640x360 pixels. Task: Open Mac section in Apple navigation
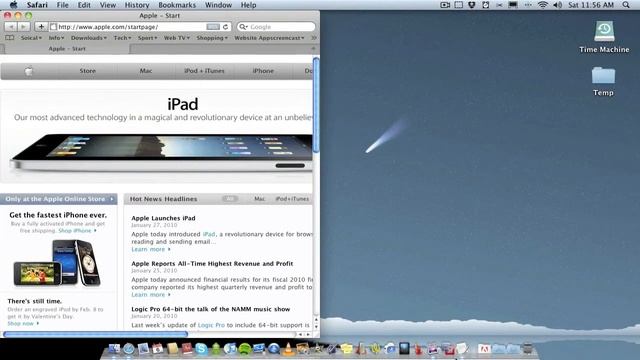pos(146,71)
